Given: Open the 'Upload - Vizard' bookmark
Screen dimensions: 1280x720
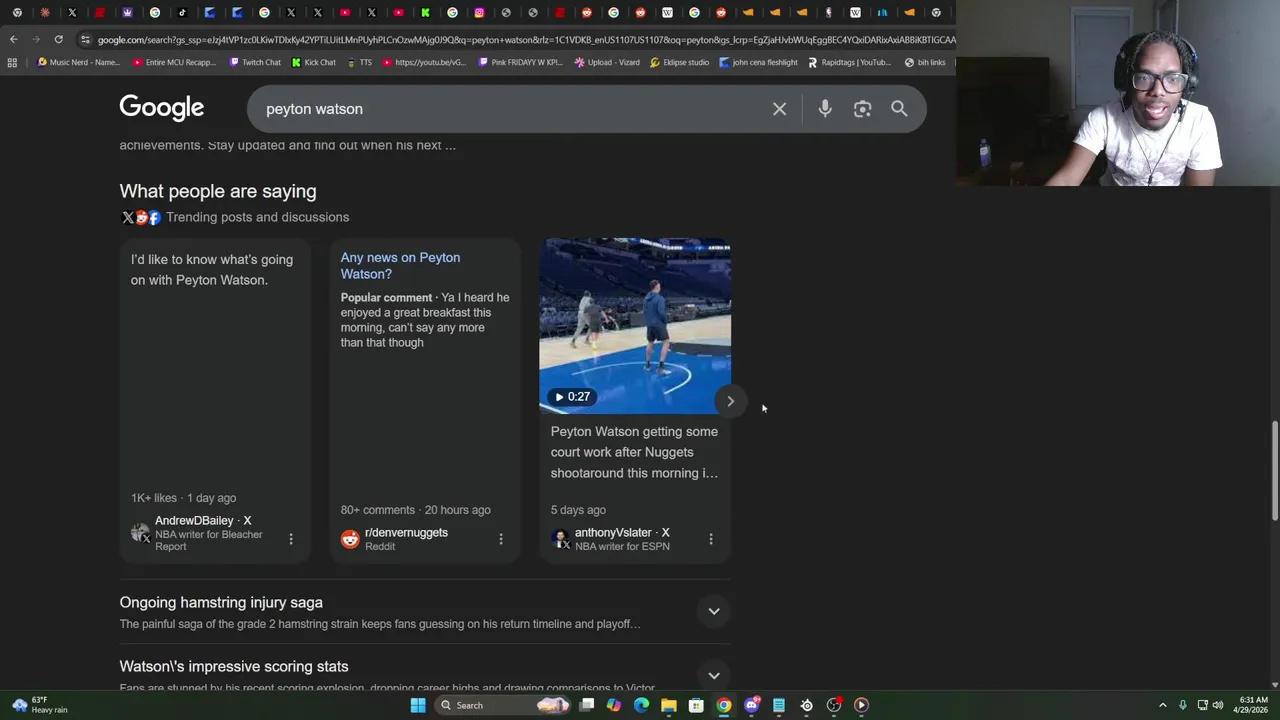Looking at the screenshot, I should point(607,62).
